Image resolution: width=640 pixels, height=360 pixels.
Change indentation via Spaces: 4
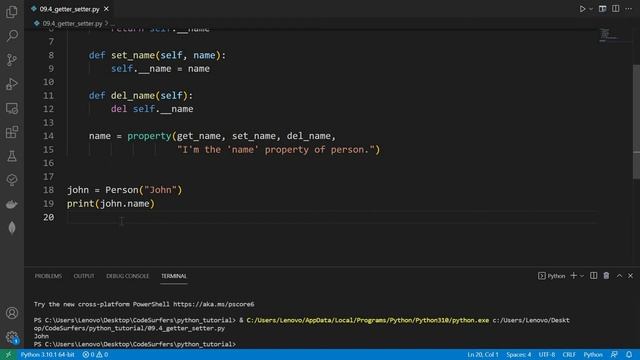tap(519, 354)
